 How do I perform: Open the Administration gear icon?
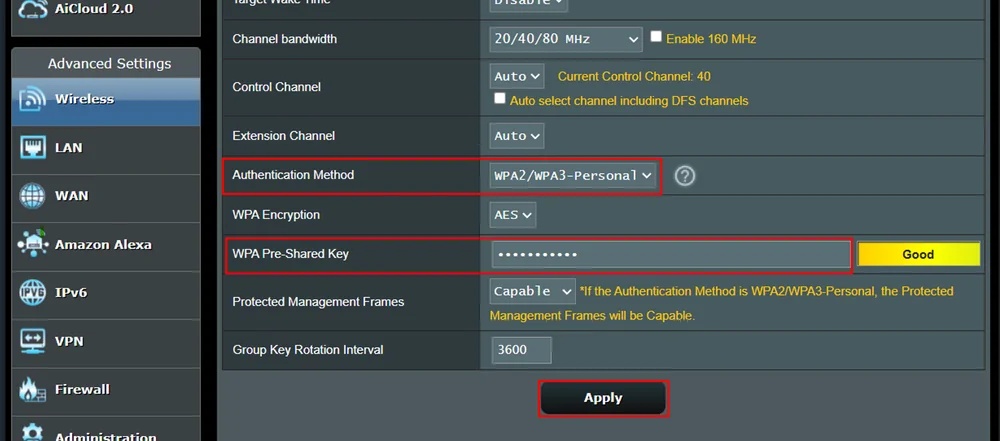33,433
